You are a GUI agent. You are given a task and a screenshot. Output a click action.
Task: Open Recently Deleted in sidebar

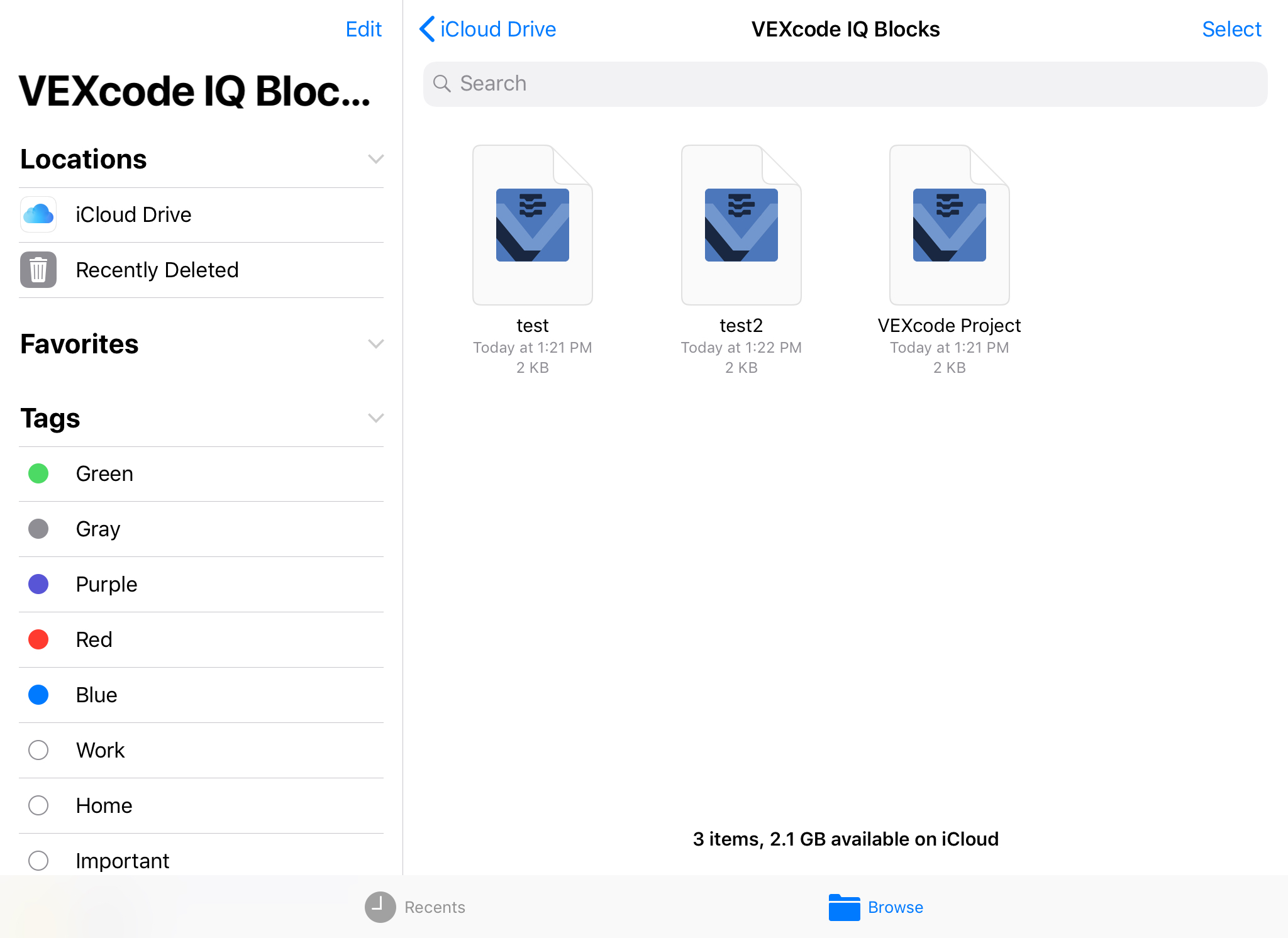pos(201,270)
